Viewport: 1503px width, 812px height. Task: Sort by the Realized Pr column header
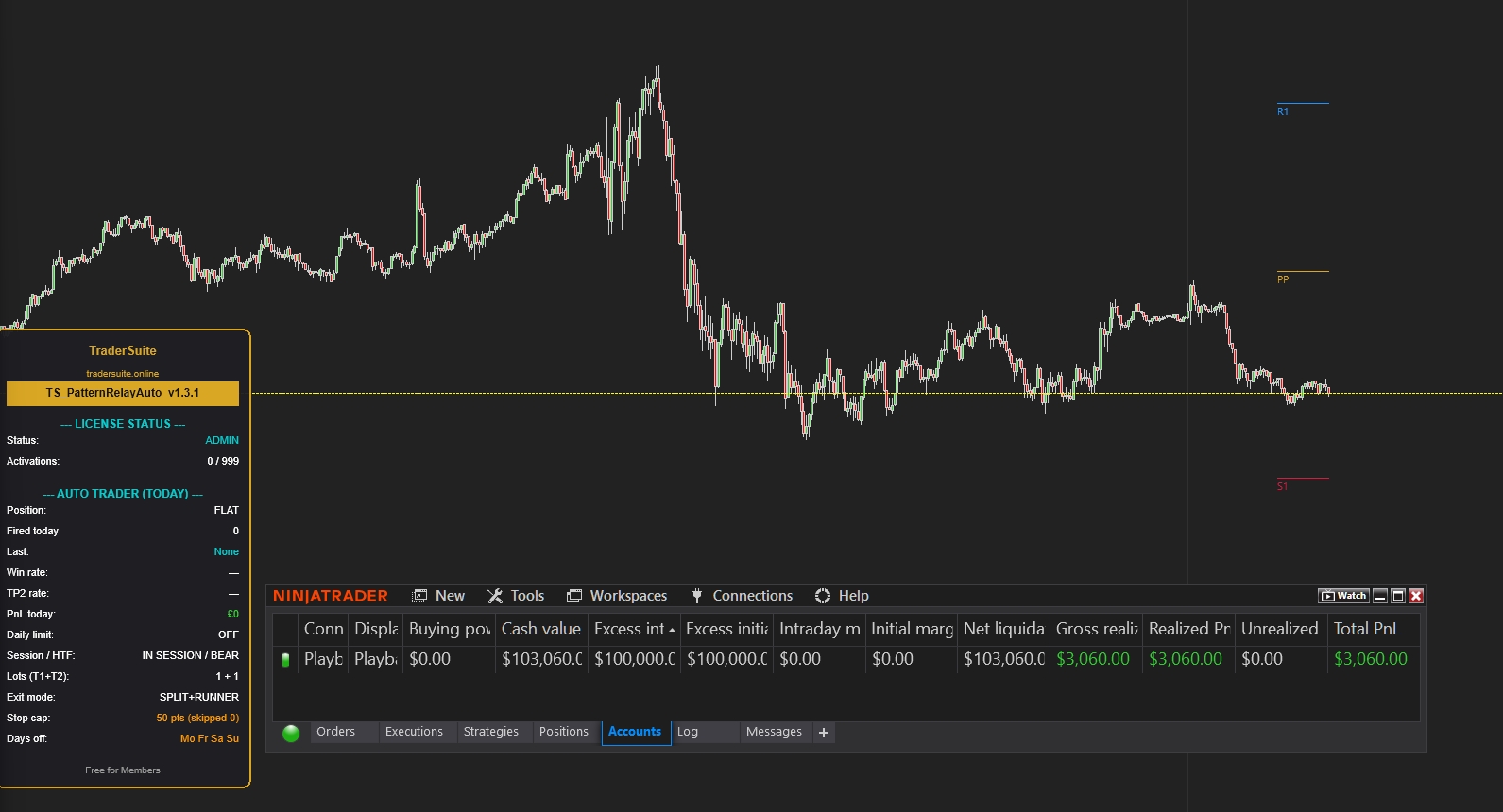(x=1189, y=629)
